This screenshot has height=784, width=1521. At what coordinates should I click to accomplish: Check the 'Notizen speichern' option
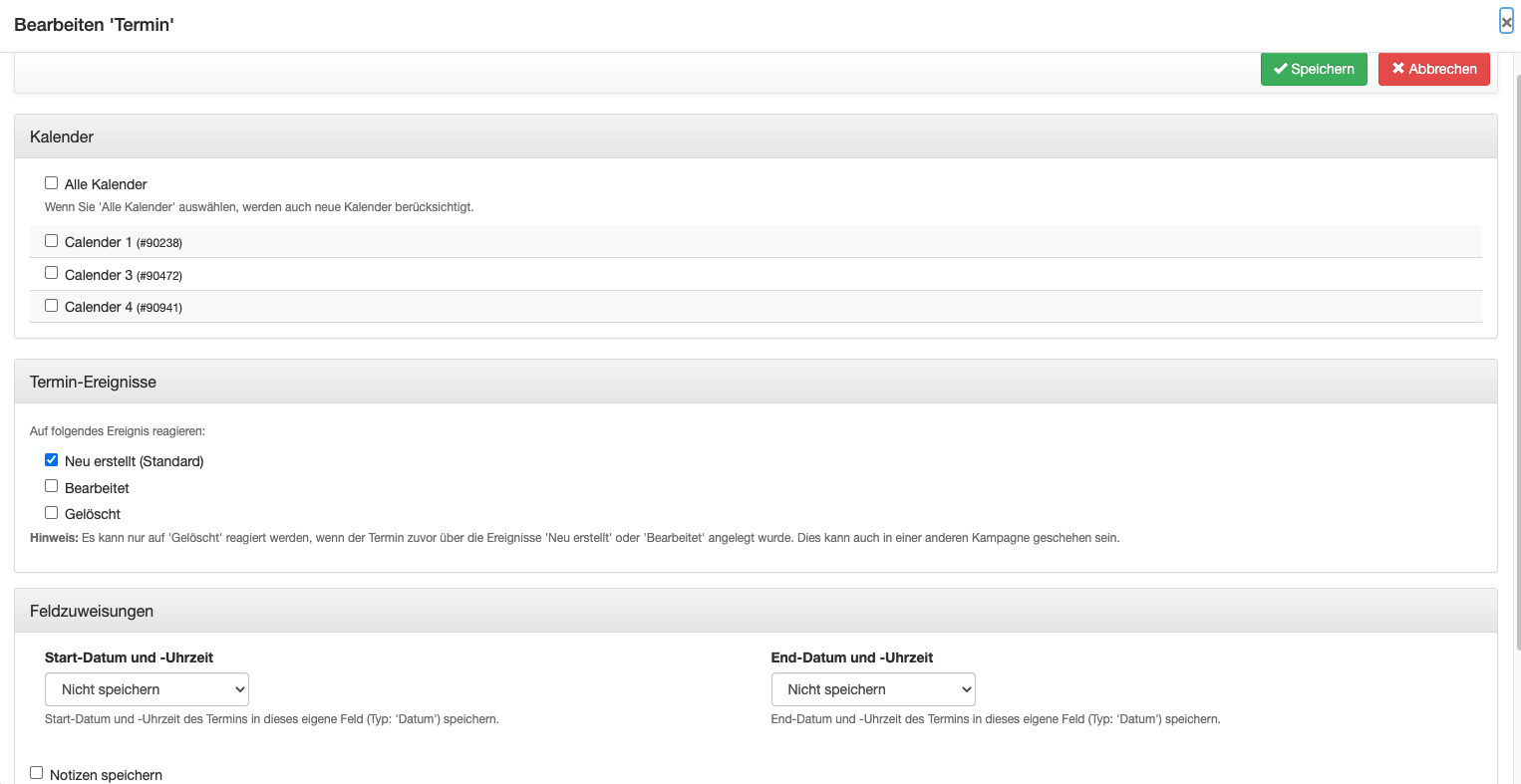pos(37,773)
